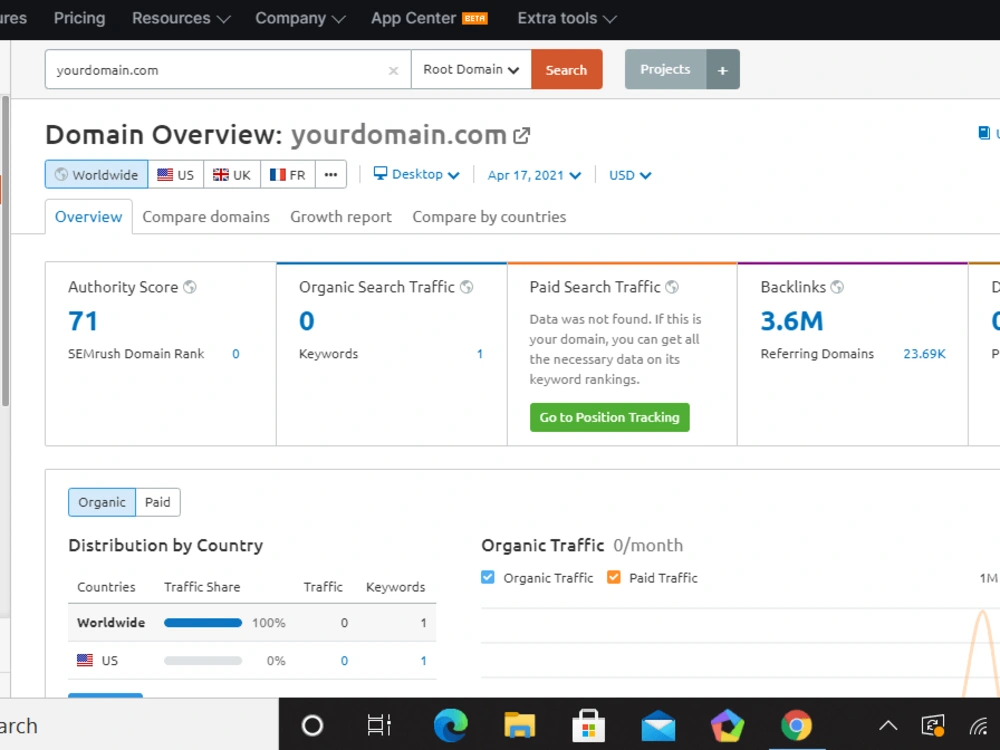Image resolution: width=1000 pixels, height=750 pixels.
Task: Open the Desktop device dropdown
Action: tap(416, 174)
